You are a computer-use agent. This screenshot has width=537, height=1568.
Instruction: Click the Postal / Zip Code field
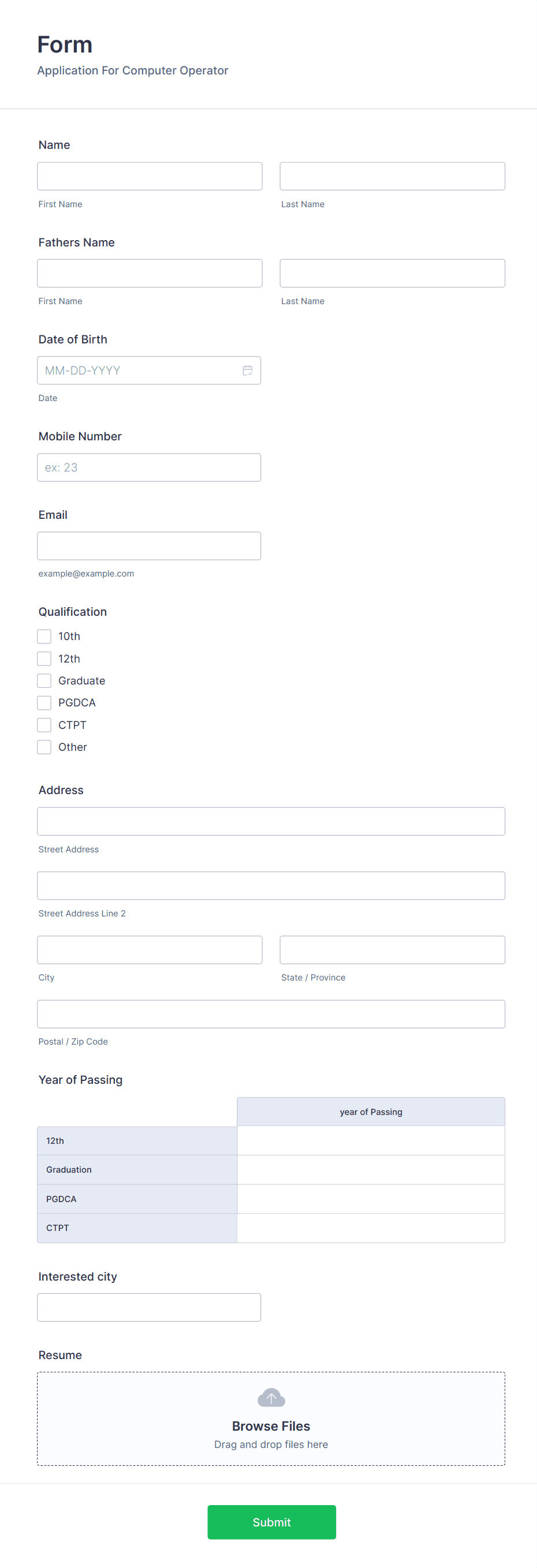(x=271, y=1014)
